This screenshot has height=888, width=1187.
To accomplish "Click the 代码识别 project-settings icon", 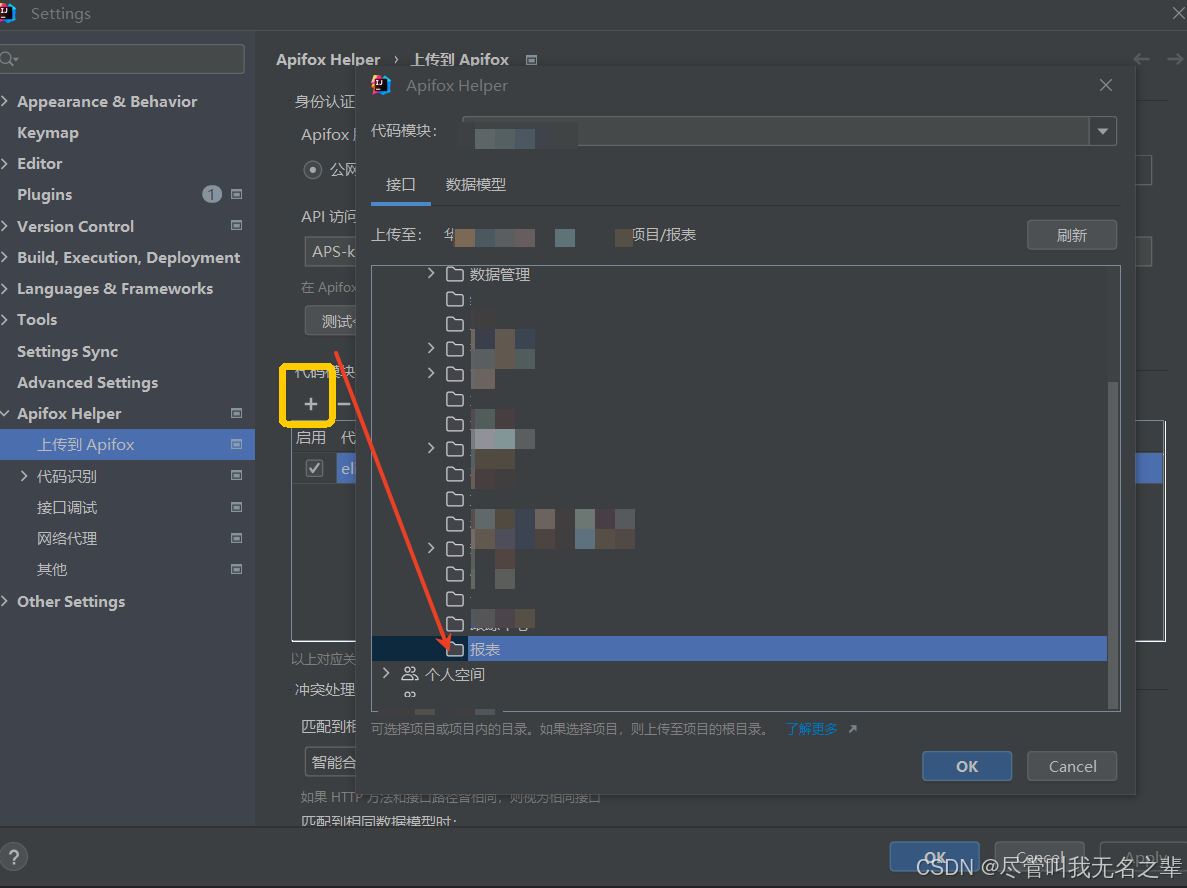I will point(236,475).
